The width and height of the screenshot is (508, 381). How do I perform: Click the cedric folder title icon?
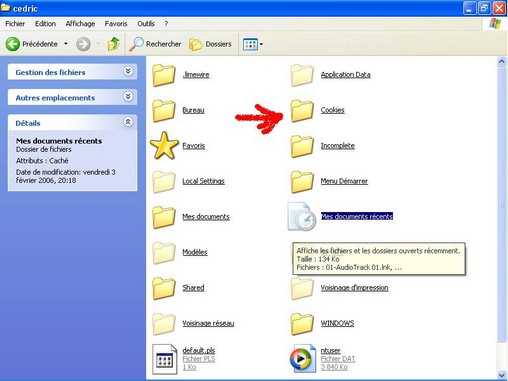click(5, 7)
